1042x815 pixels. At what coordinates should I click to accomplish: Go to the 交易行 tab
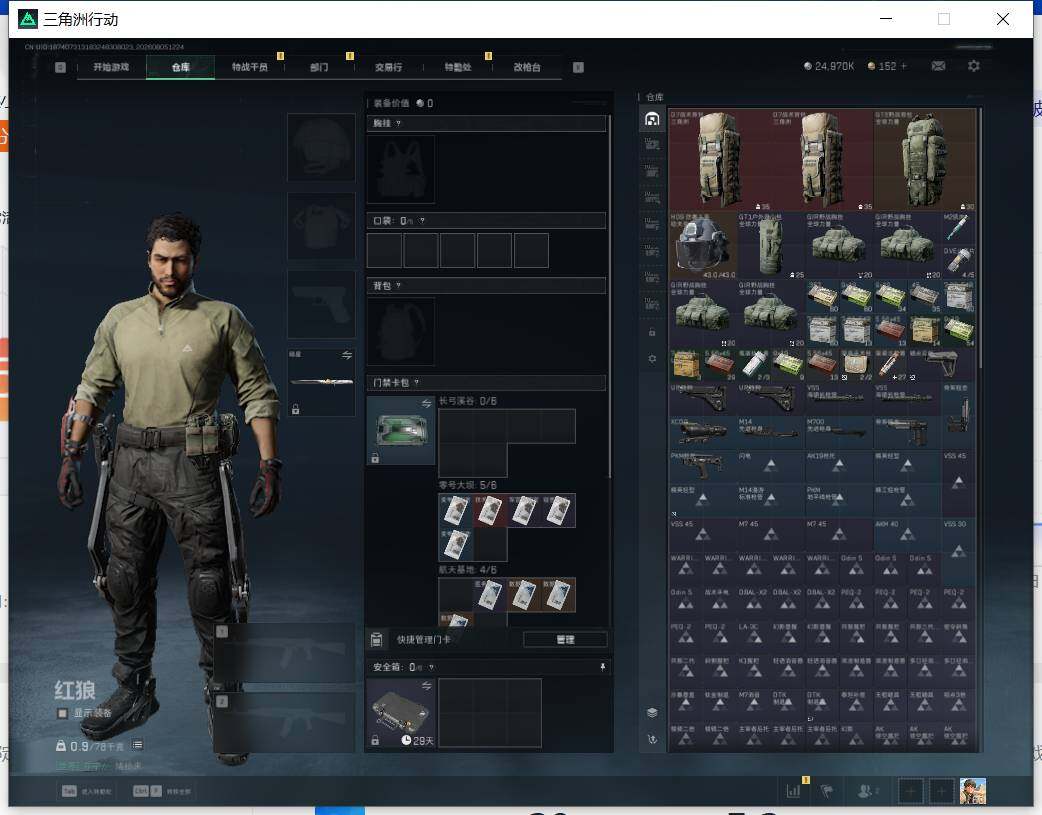click(x=388, y=67)
